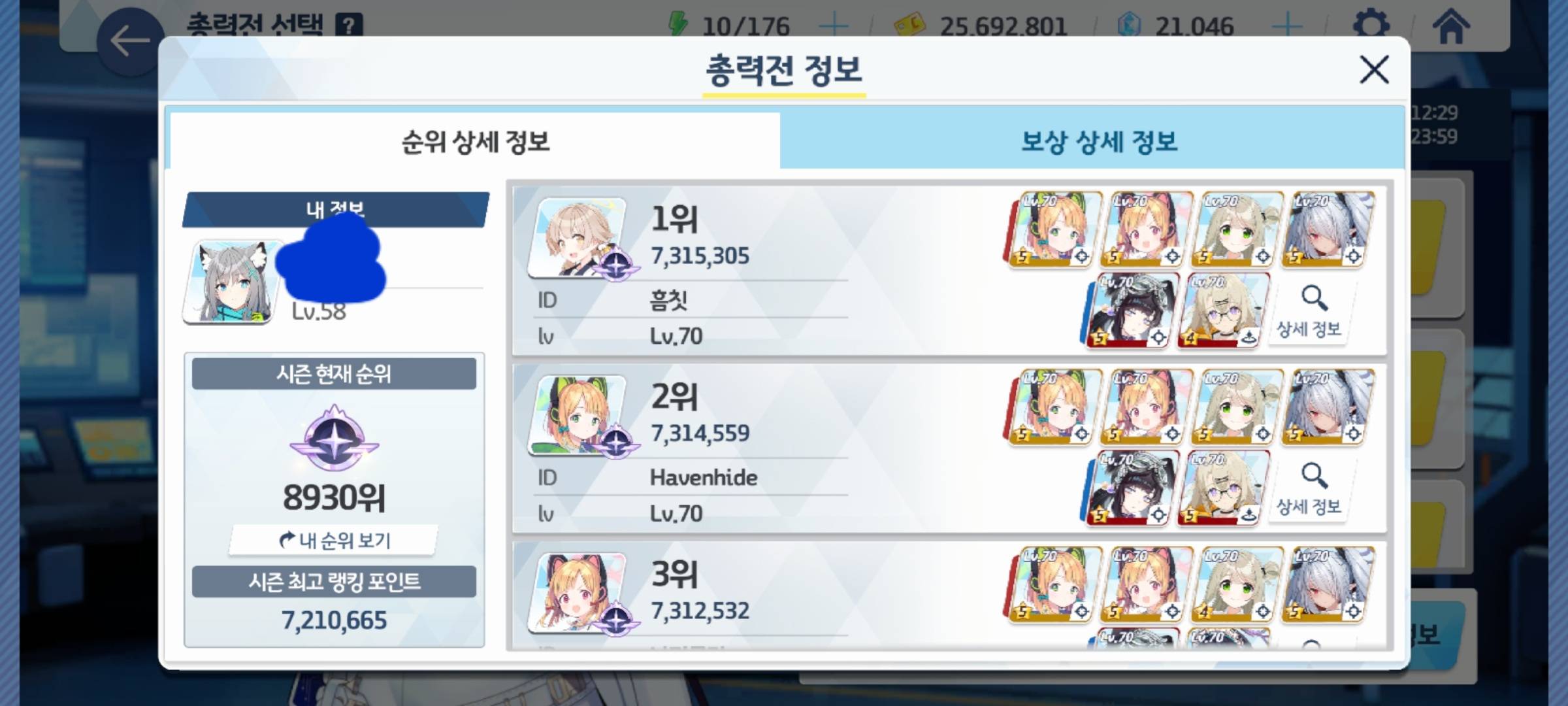This screenshot has width=1568, height=706.
Task: Click my wolf-eared profile avatar
Action: pos(231,281)
